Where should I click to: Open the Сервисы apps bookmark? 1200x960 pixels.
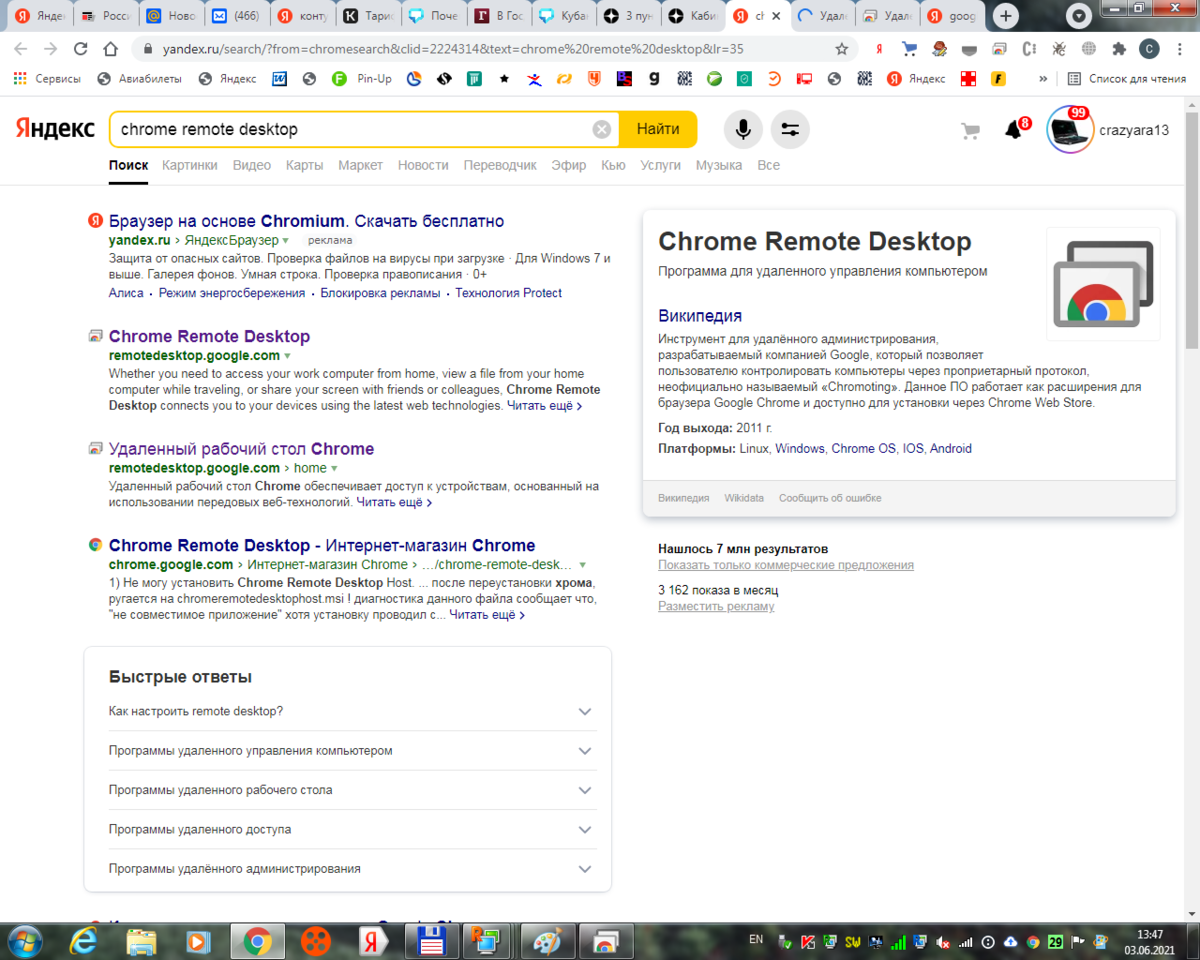[x=48, y=78]
